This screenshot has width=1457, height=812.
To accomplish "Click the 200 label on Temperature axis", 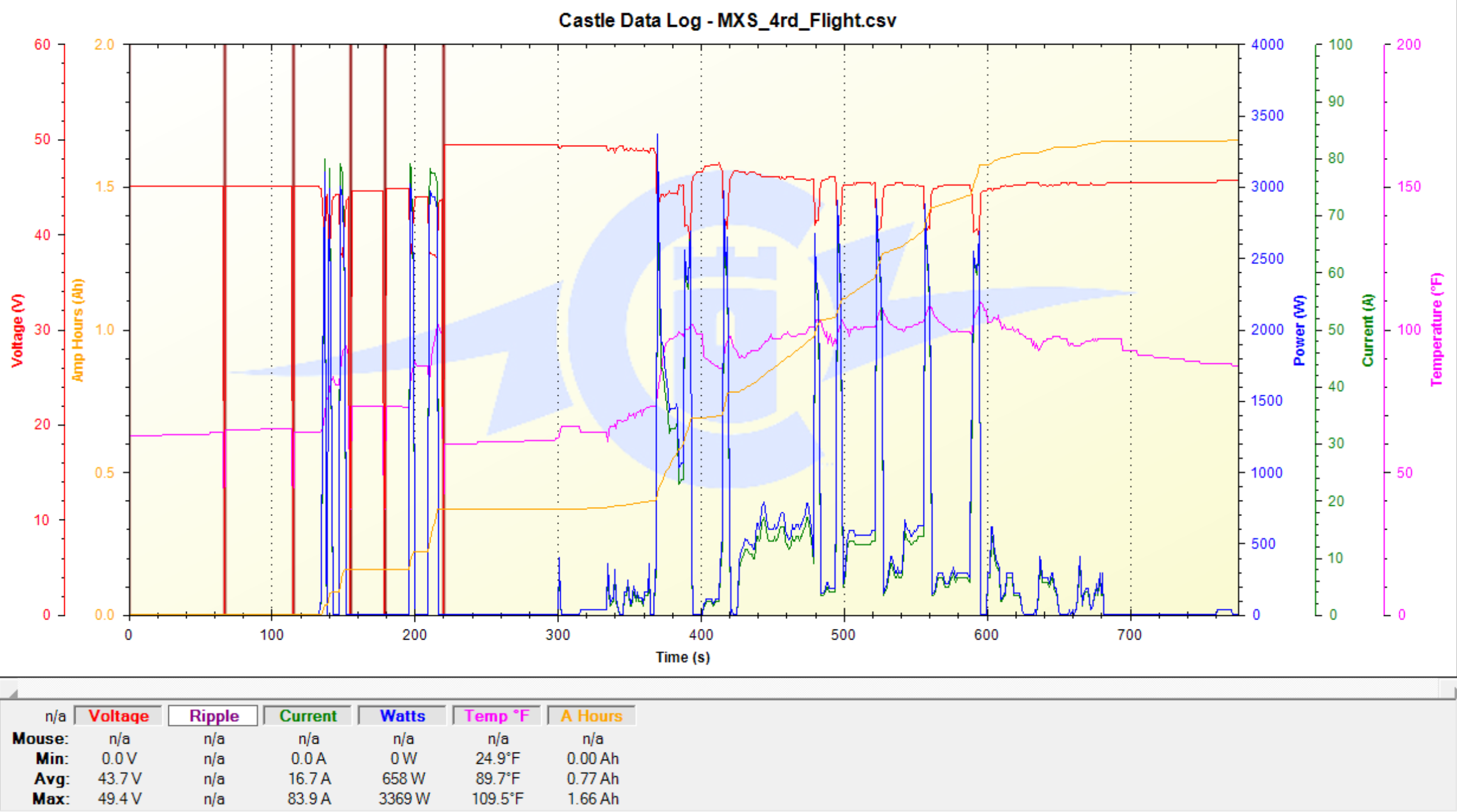I will 1409,45.
